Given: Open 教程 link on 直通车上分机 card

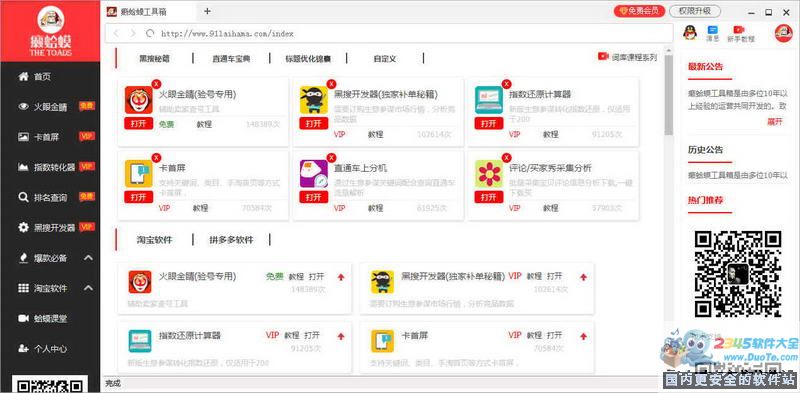Looking at the screenshot, I should pos(376,208).
